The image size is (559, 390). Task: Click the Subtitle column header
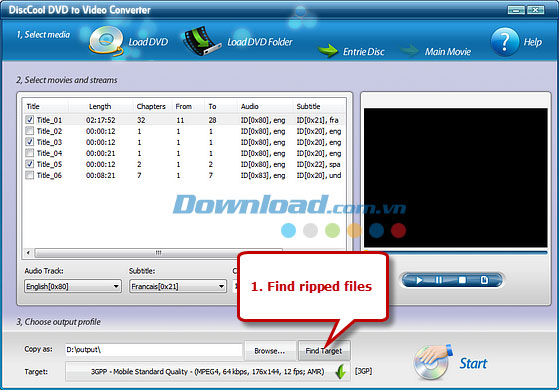tap(309, 106)
